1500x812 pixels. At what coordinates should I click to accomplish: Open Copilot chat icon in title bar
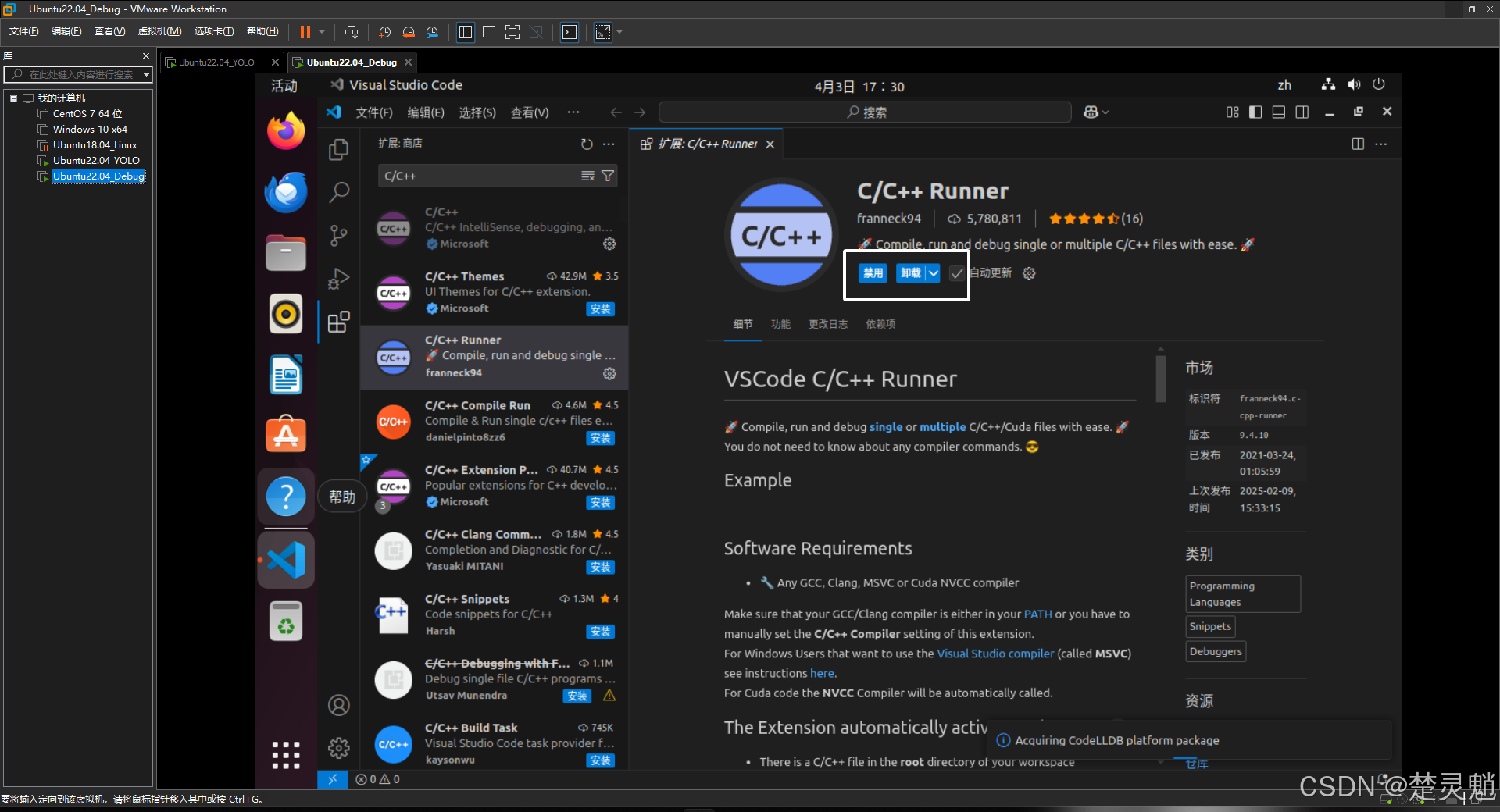(x=1091, y=112)
